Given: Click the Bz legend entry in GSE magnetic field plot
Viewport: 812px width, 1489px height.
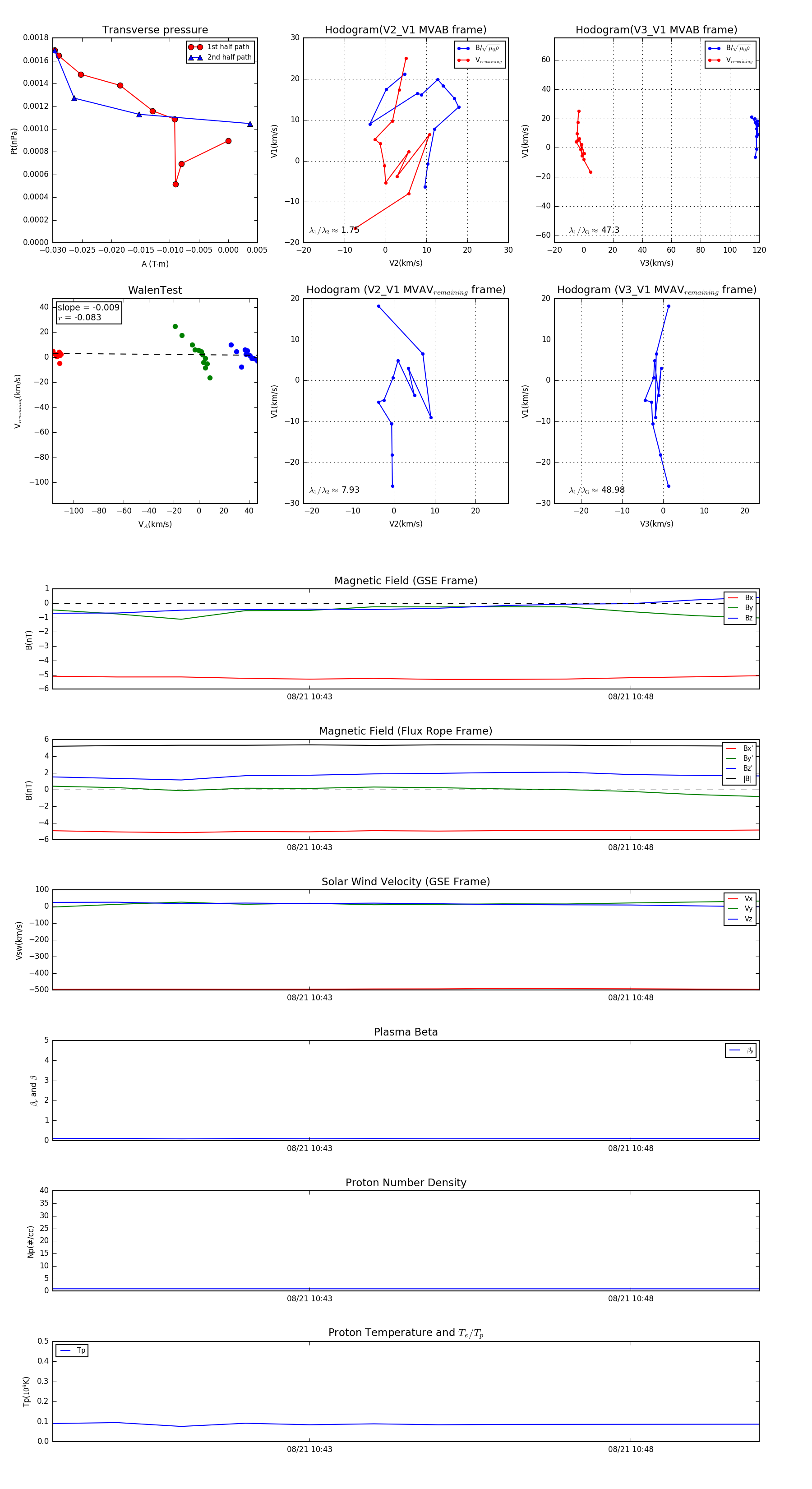Looking at the screenshot, I should click(x=740, y=618).
